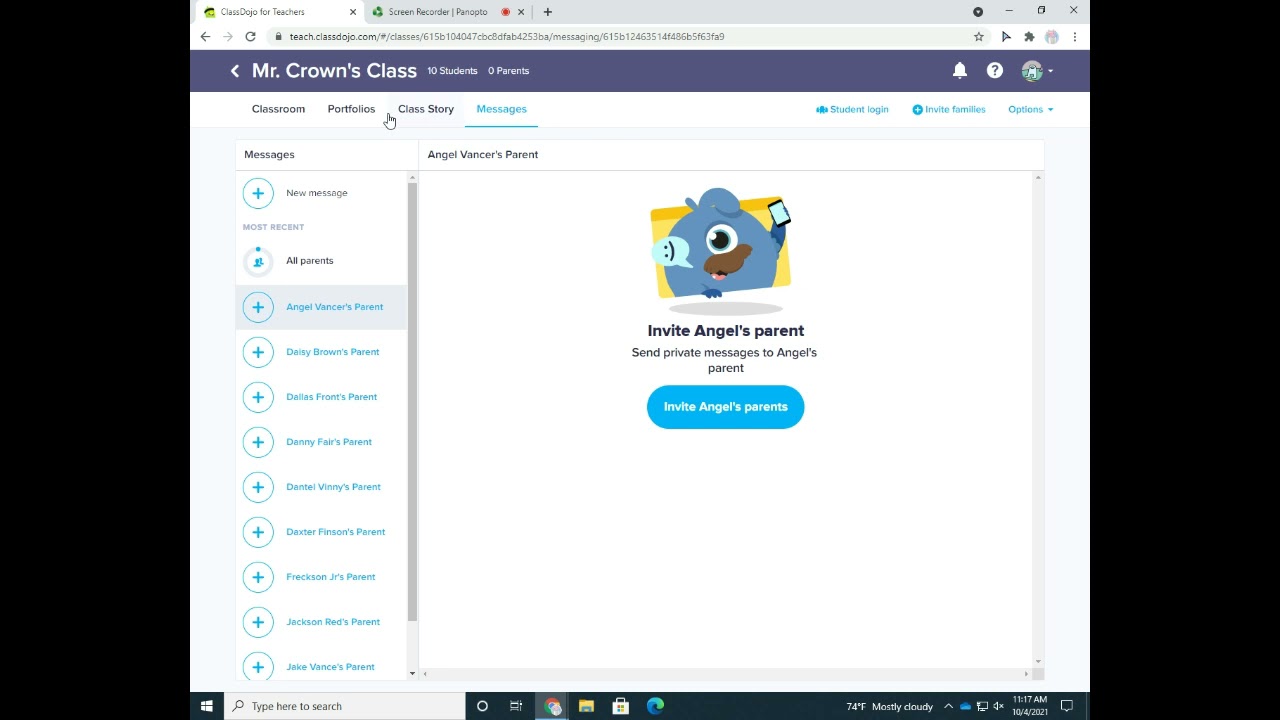
Task: Open Danny Fair's Parent conversation
Action: point(328,442)
